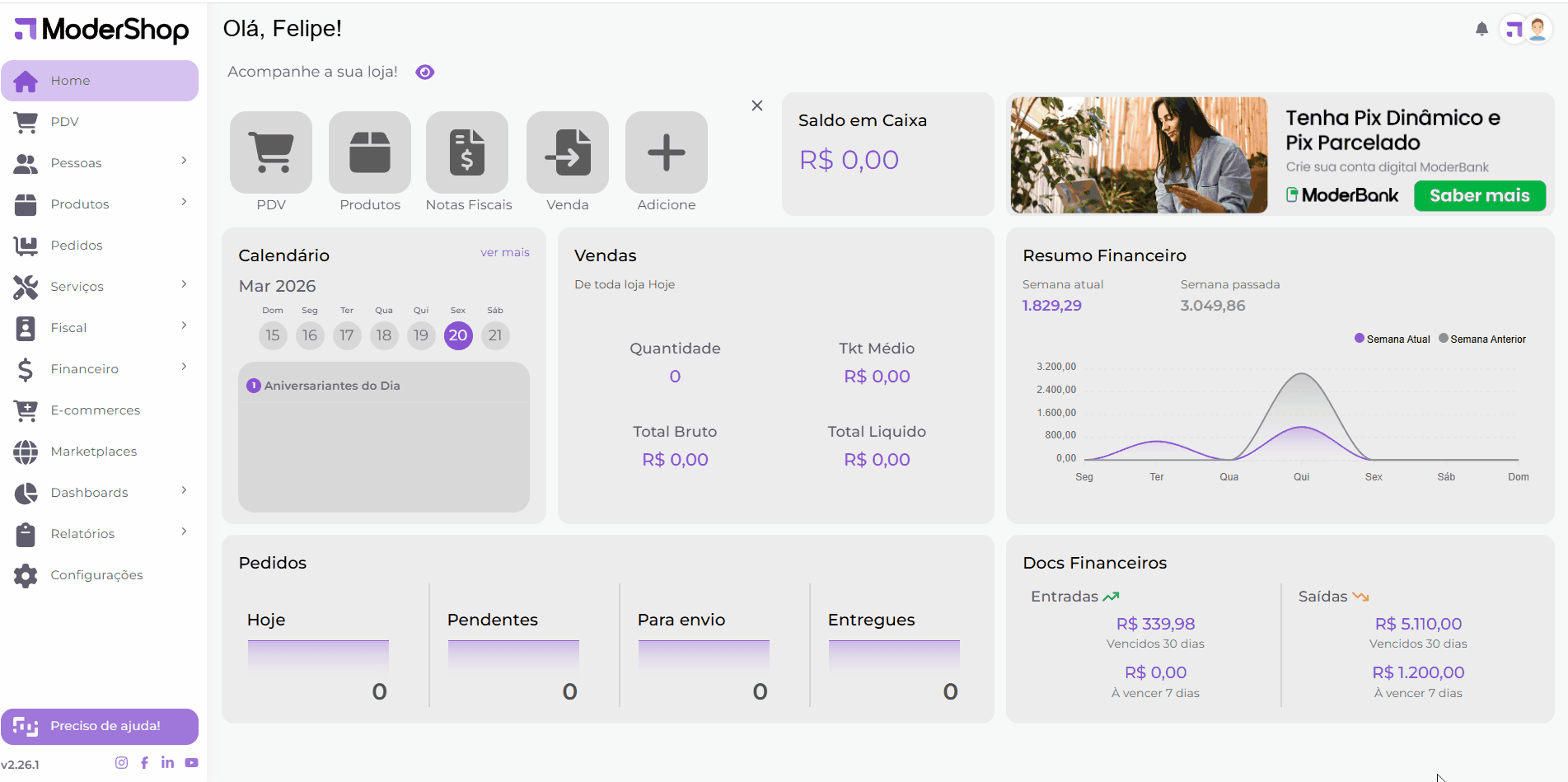
Task: Open the Notas Fiscais shortcut tile
Action: click(467, 152)
